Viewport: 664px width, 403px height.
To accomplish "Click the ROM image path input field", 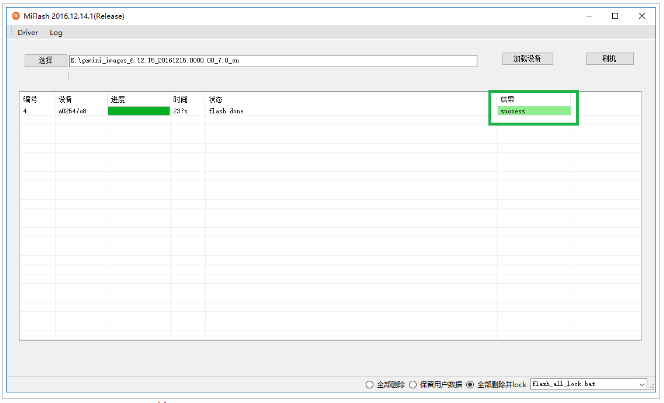I will tap(273, 61).
